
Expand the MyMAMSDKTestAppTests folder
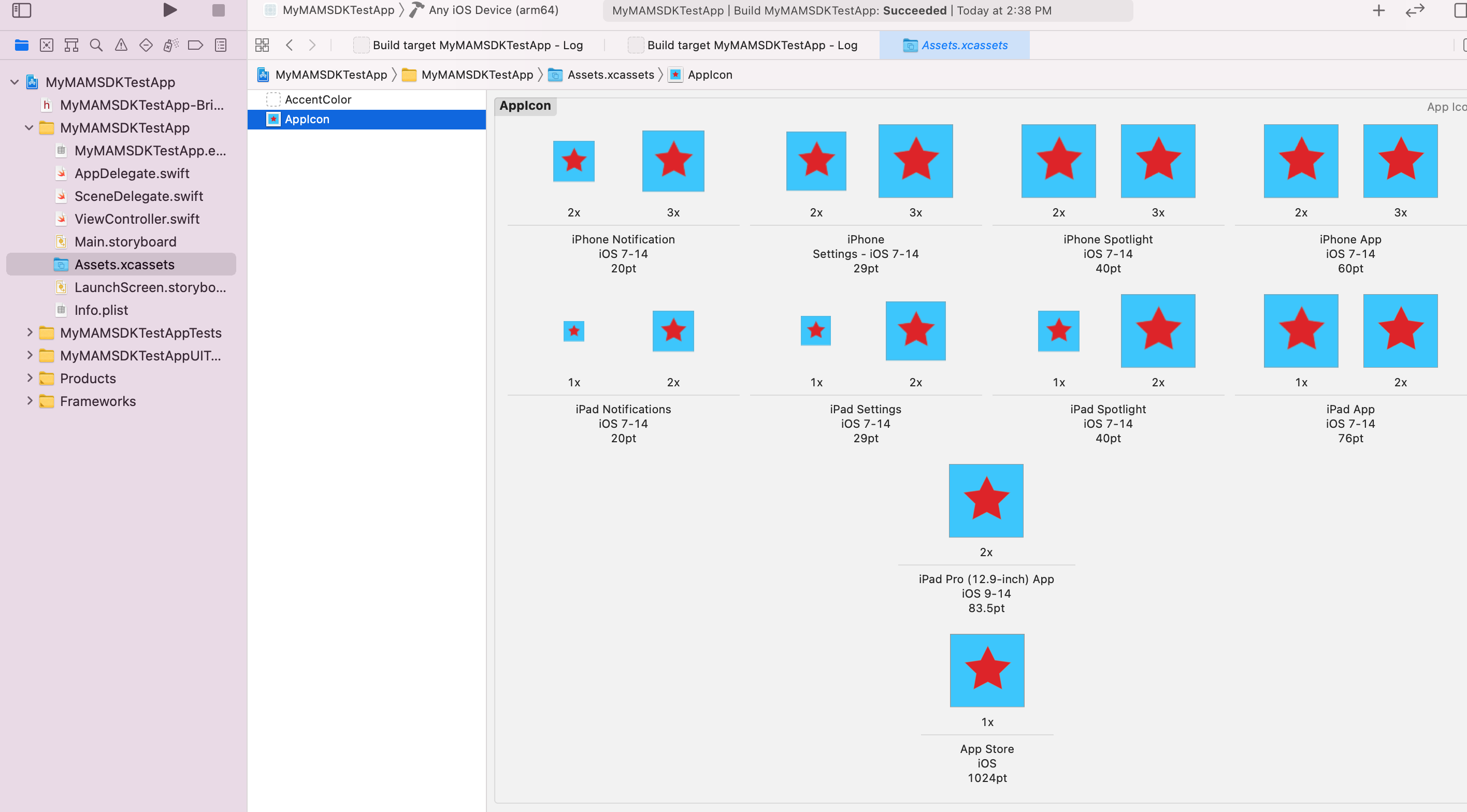click(x=30, y=332)
